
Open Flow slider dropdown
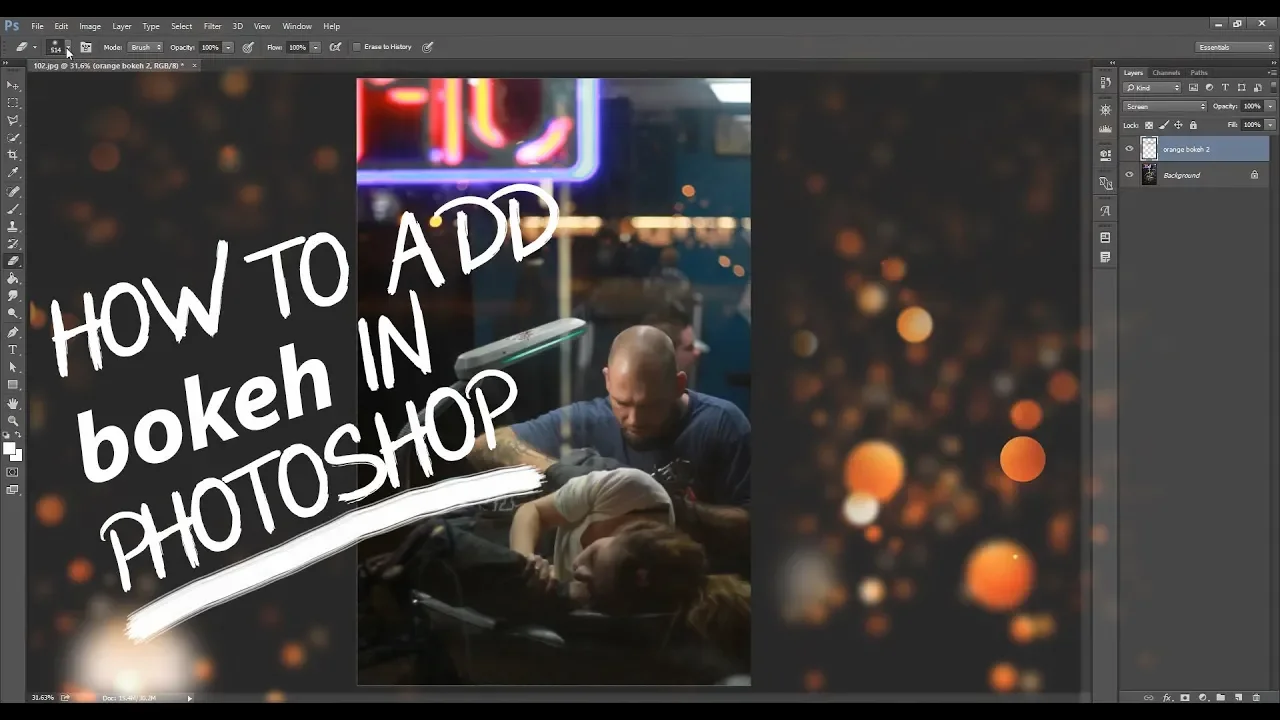tap(315, 47)
